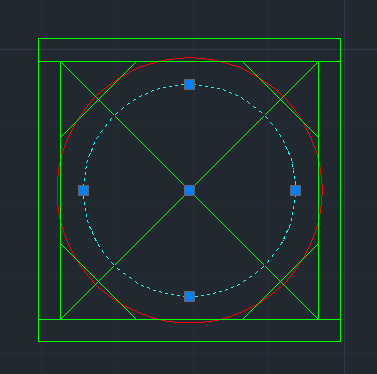Image resolution: width=377 pixels, height=374 pixels.
Task: Click the top quadrant grip of the dashed circle
Action: pyautogui.click(x=189, y=85)
